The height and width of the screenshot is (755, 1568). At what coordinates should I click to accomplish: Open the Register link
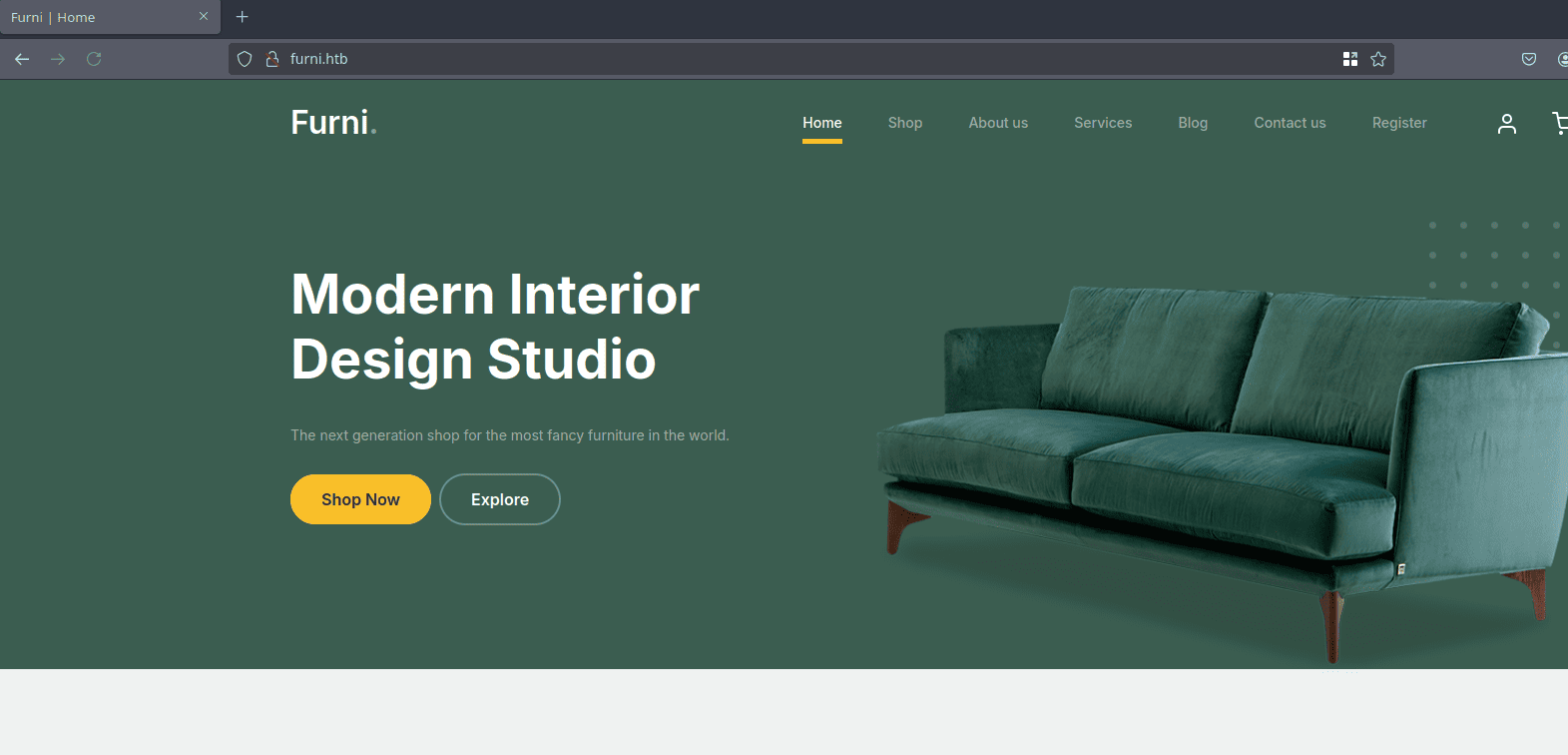click(1399, 123)
